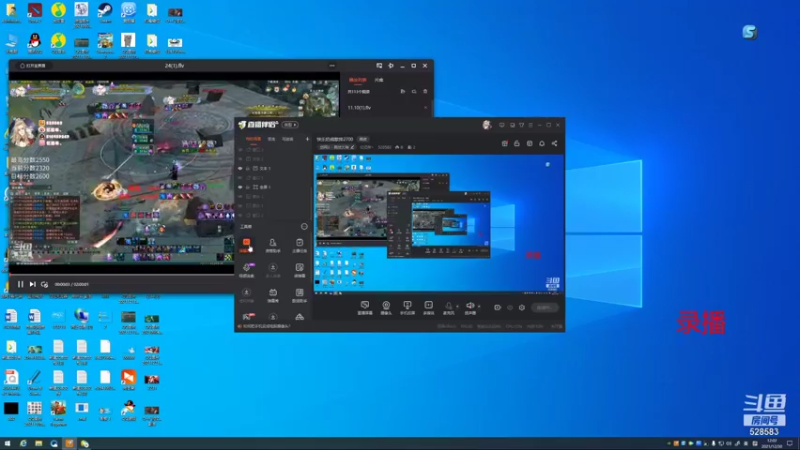Open the message bubble icon beside the avatar

502,125
